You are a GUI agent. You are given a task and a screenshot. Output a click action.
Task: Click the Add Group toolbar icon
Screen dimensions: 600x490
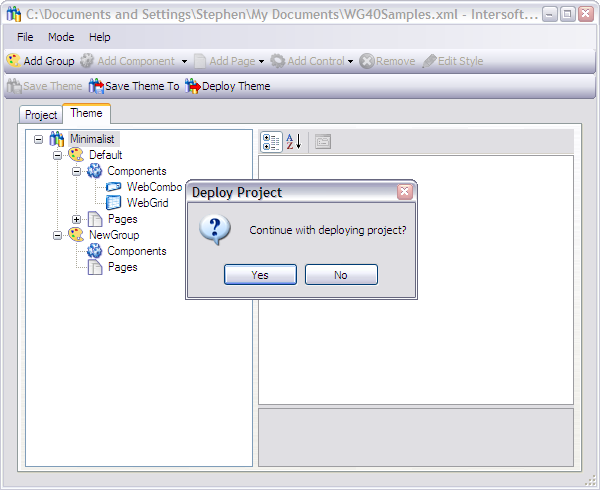[14, 61]
